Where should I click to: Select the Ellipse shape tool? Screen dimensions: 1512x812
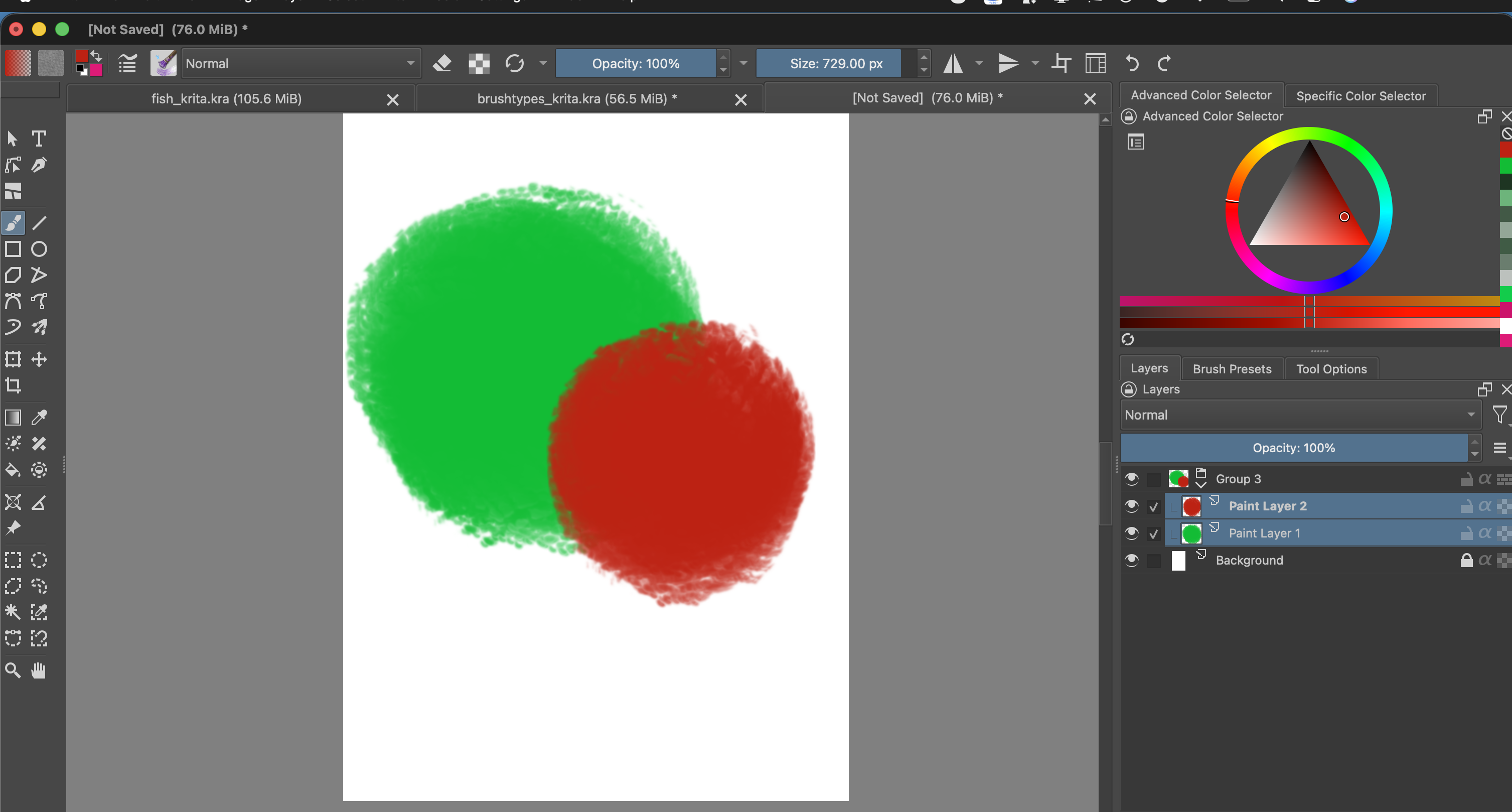coord(39,249)
